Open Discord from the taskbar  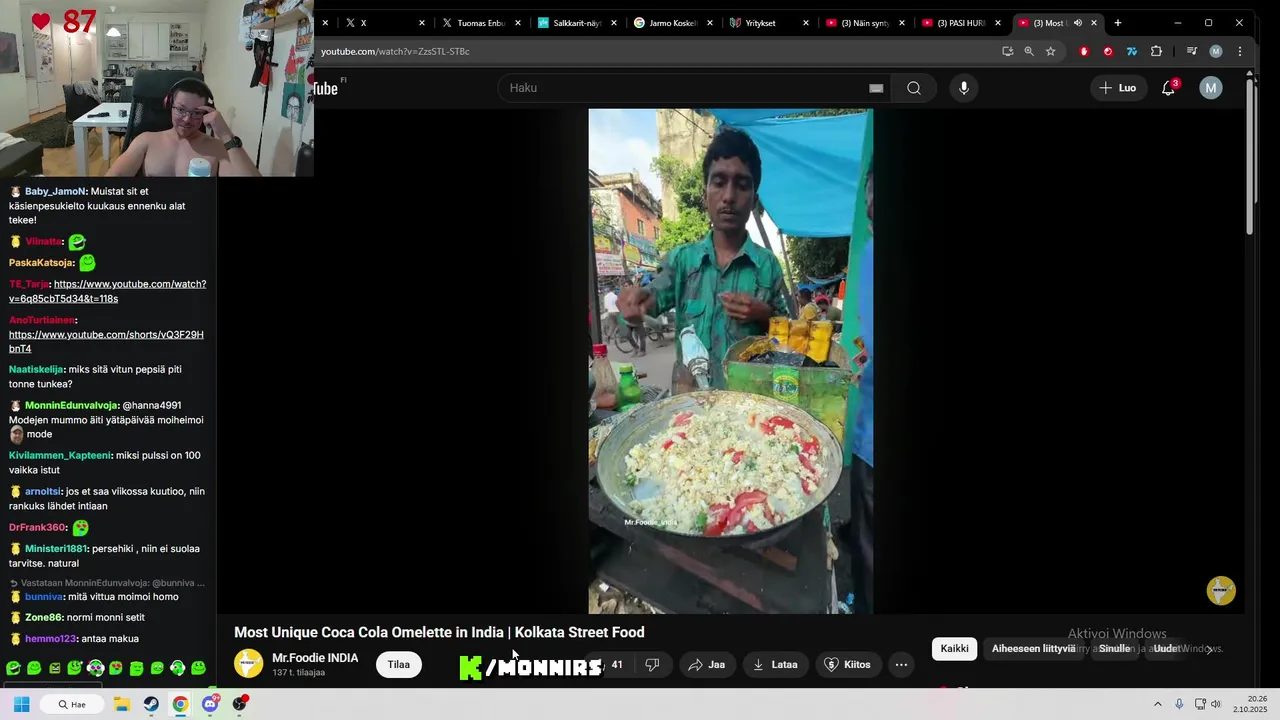coord(210,704)
